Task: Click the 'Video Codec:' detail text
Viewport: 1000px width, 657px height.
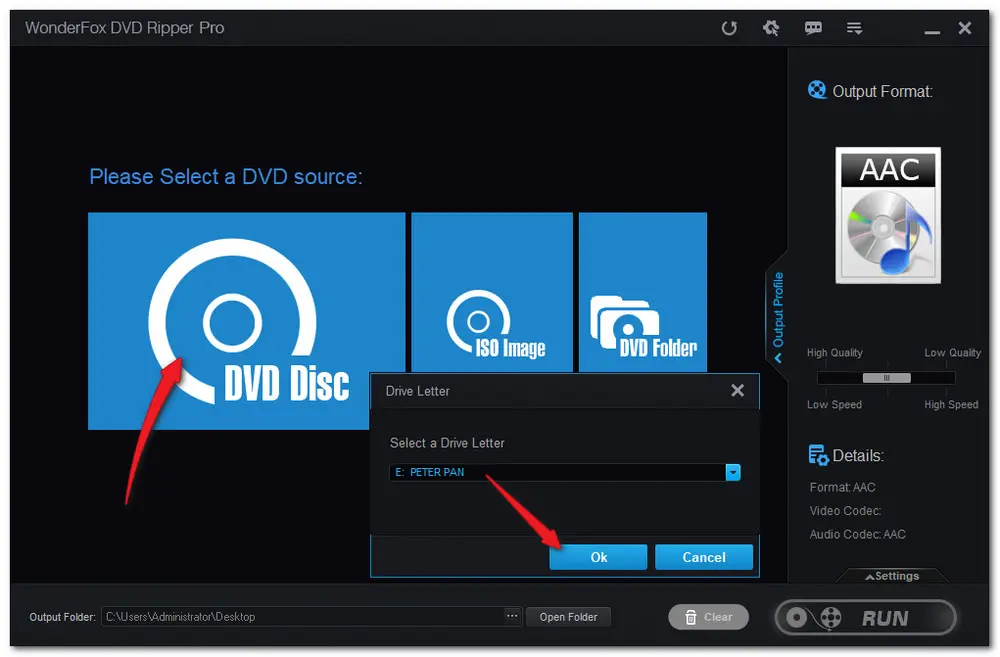Action: click(845, 511)
